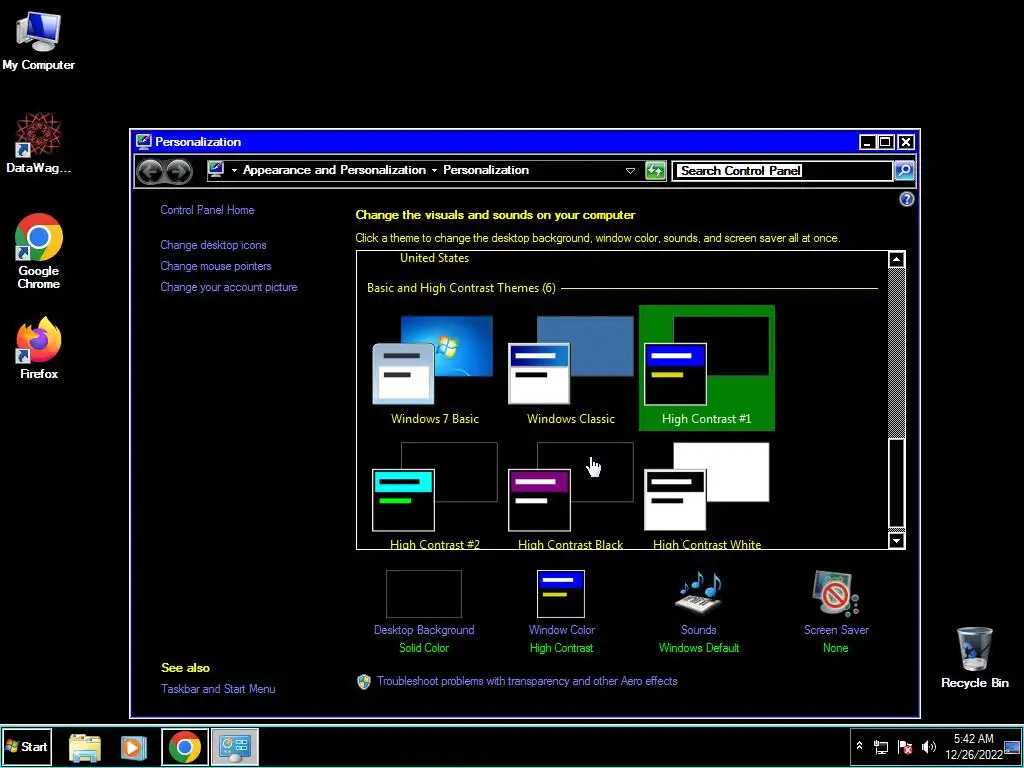1024x768 pixels.
Task: Expand the dropdown arrow before Personalization breadcrumb
Action: (x=434, y=170)
